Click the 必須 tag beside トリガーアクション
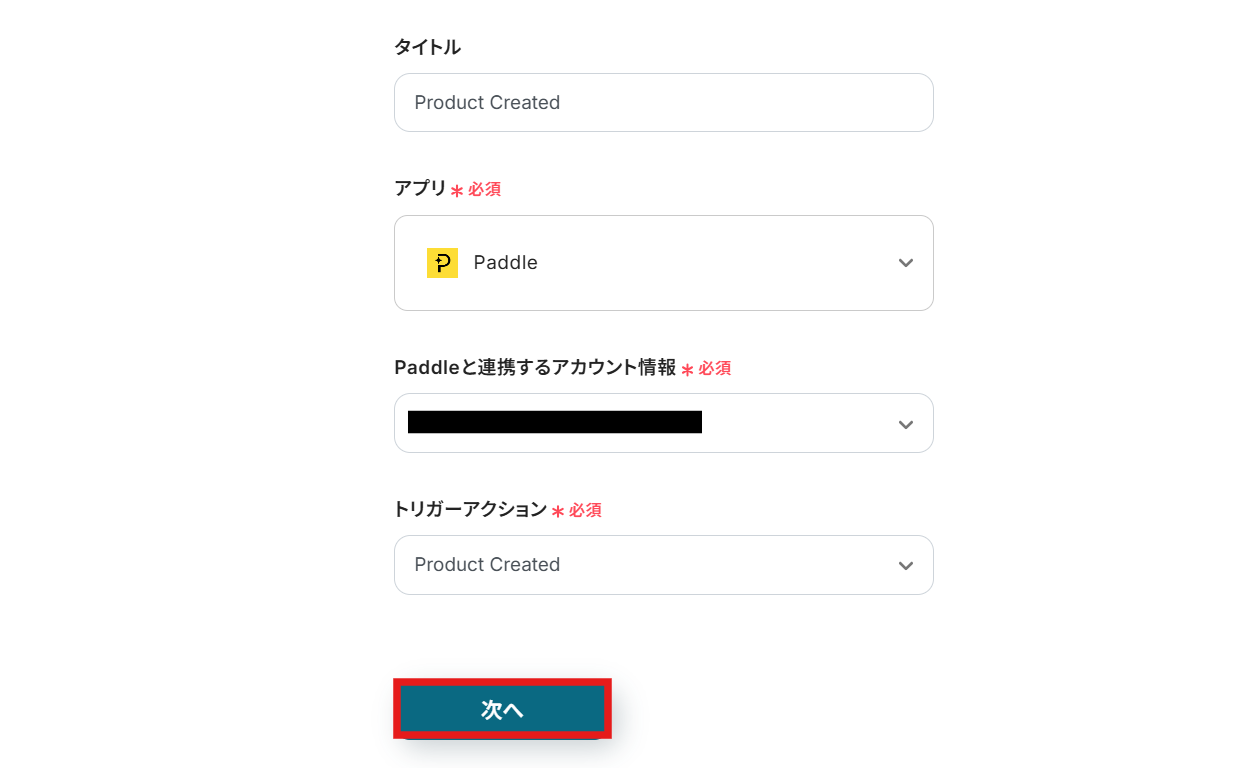Viewport: 1245px width, 768px height. point(586,510)
